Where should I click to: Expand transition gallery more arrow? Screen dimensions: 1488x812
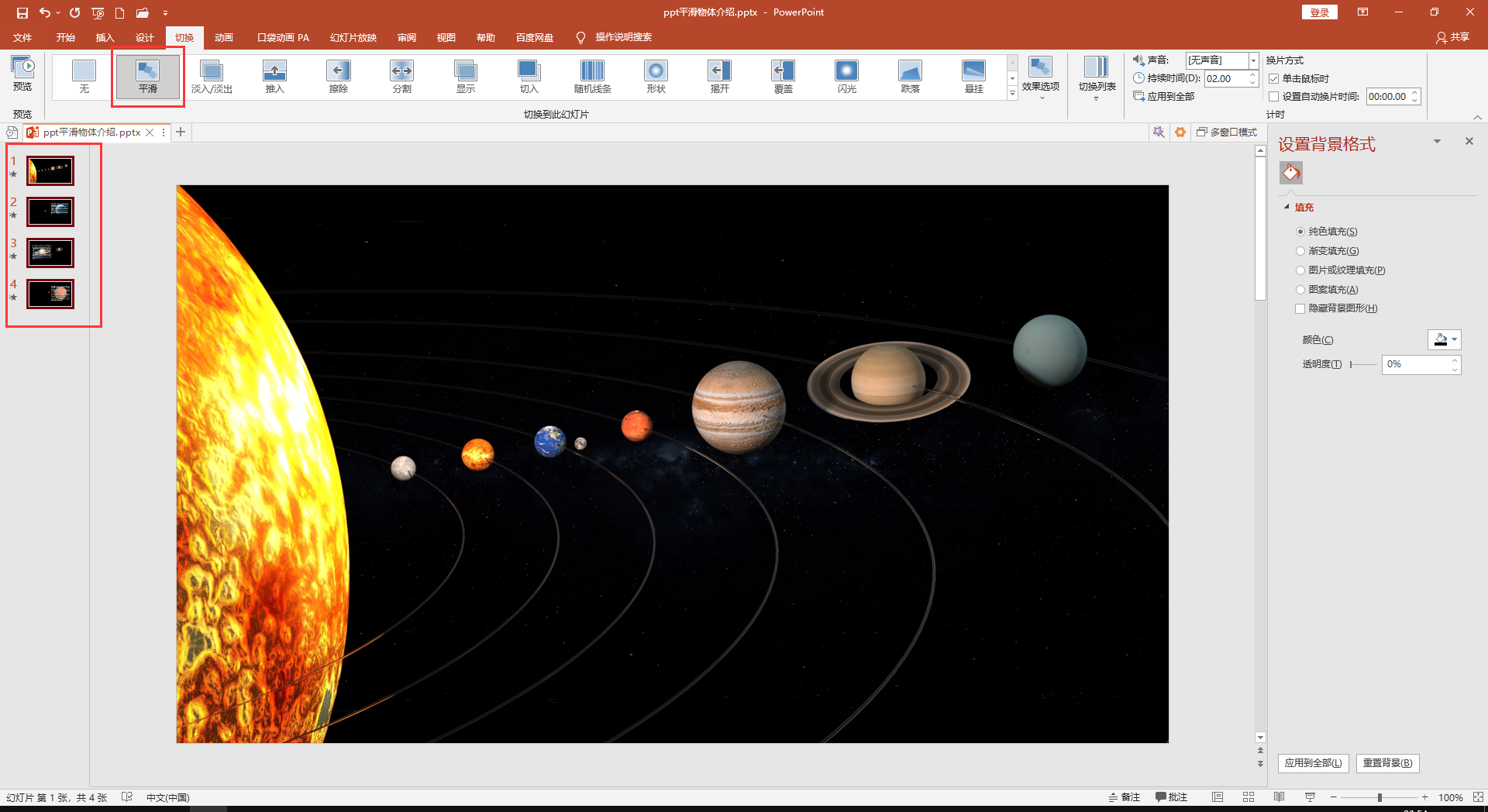(x=1012, y=93)
